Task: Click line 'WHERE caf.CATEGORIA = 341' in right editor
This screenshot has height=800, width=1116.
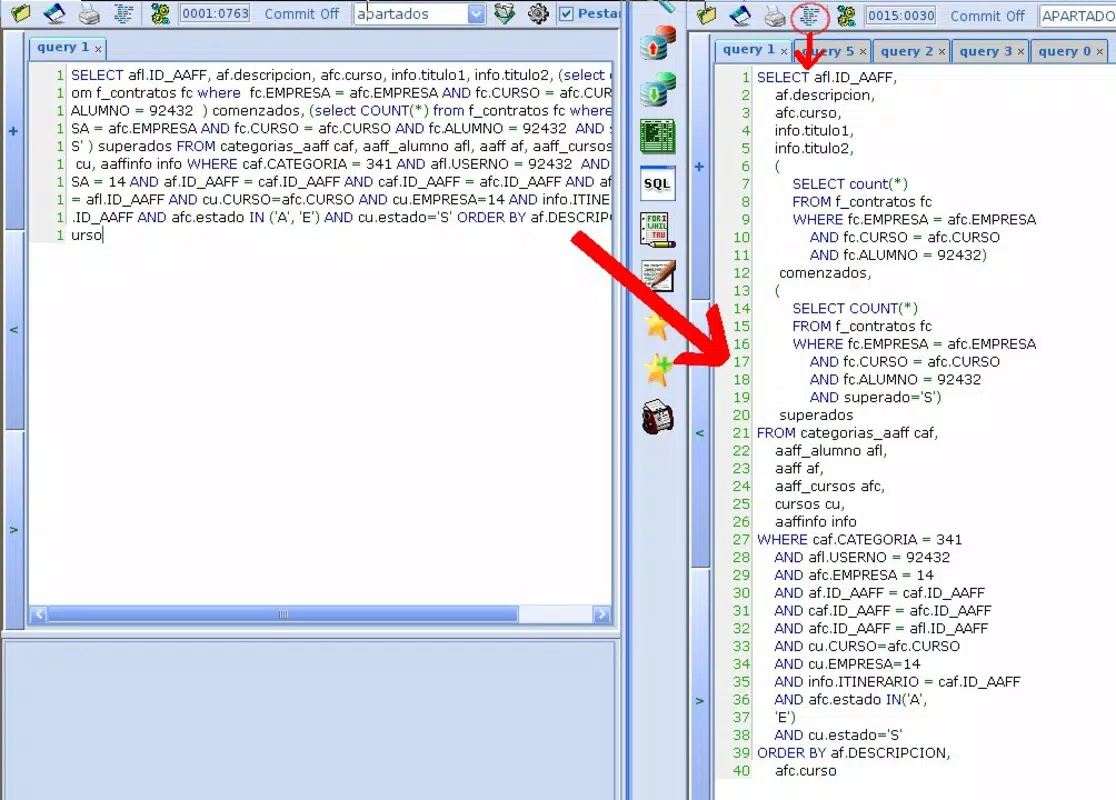Action: 859,540
